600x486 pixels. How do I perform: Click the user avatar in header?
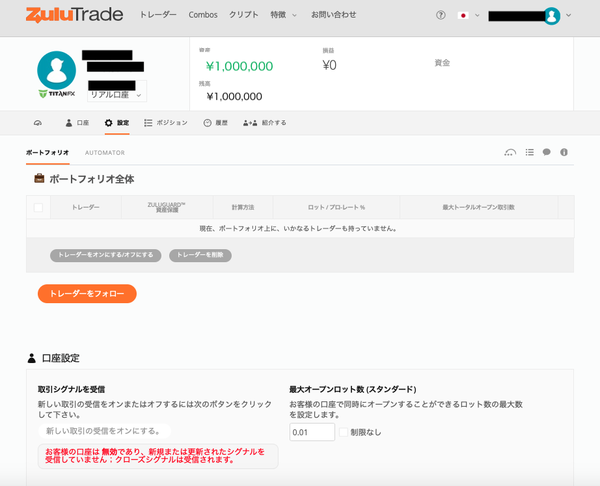(551, 16)
